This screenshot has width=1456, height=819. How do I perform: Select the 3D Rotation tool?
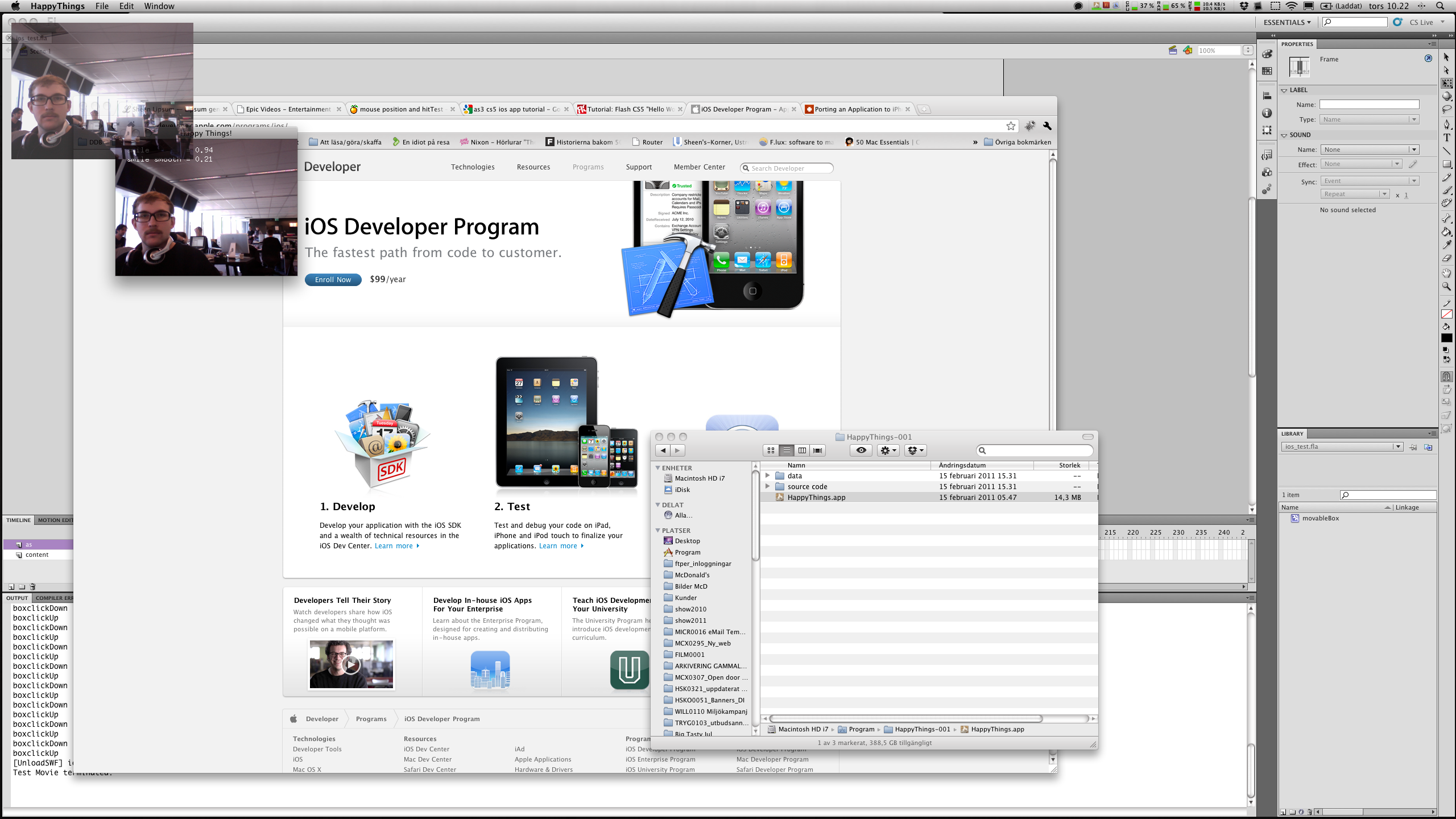1446,96
